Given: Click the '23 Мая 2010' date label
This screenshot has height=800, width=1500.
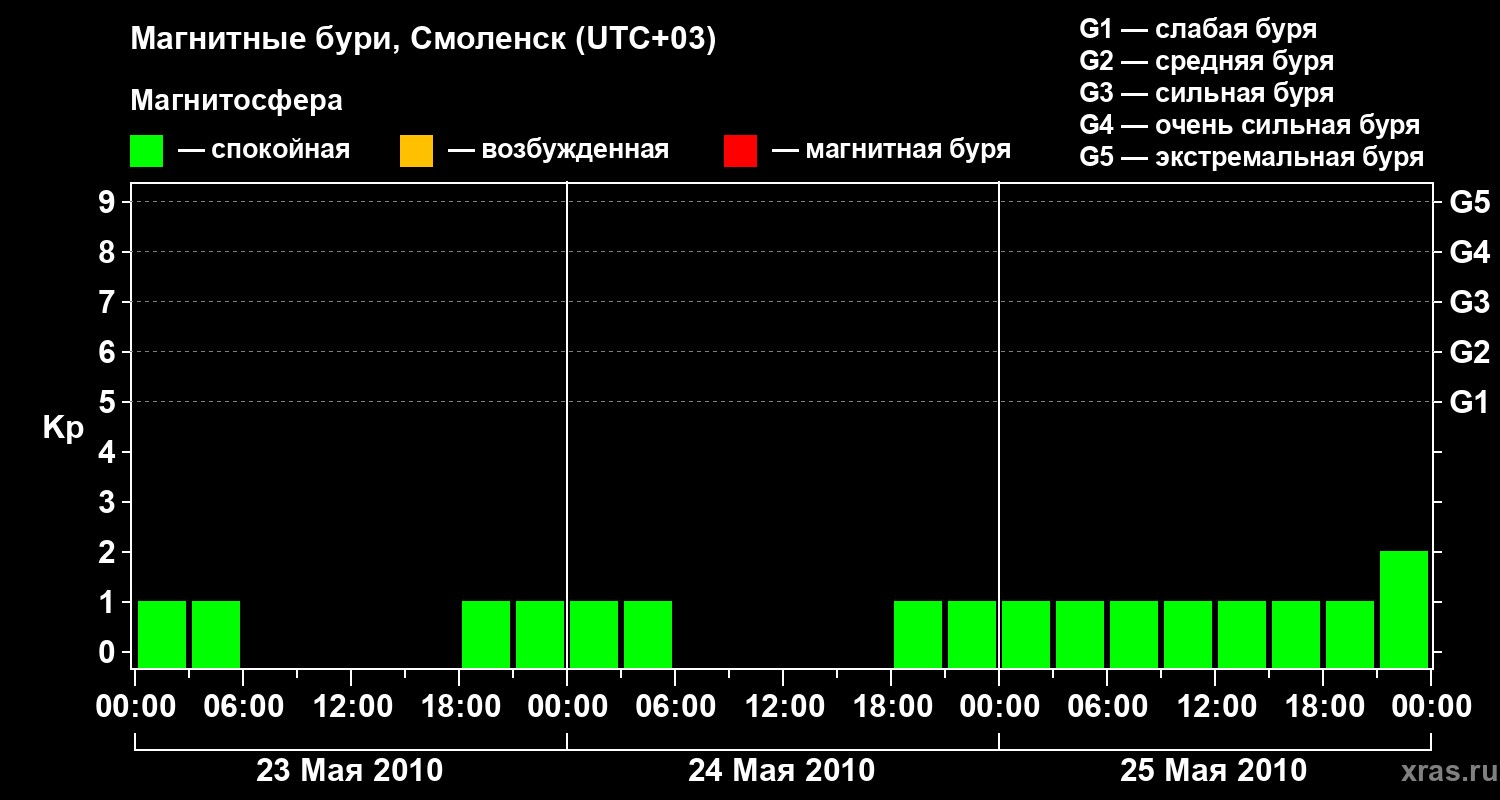Looking at the screenshot, I should tap(350, 771).
